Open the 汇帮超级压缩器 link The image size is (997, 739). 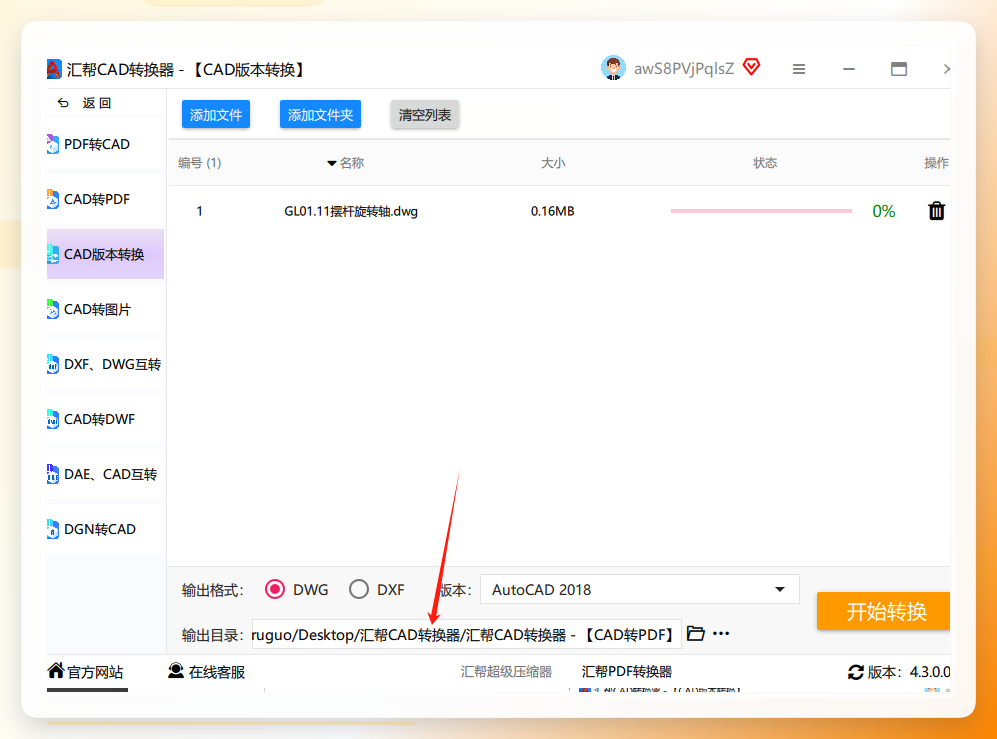[x=506, y=672]
